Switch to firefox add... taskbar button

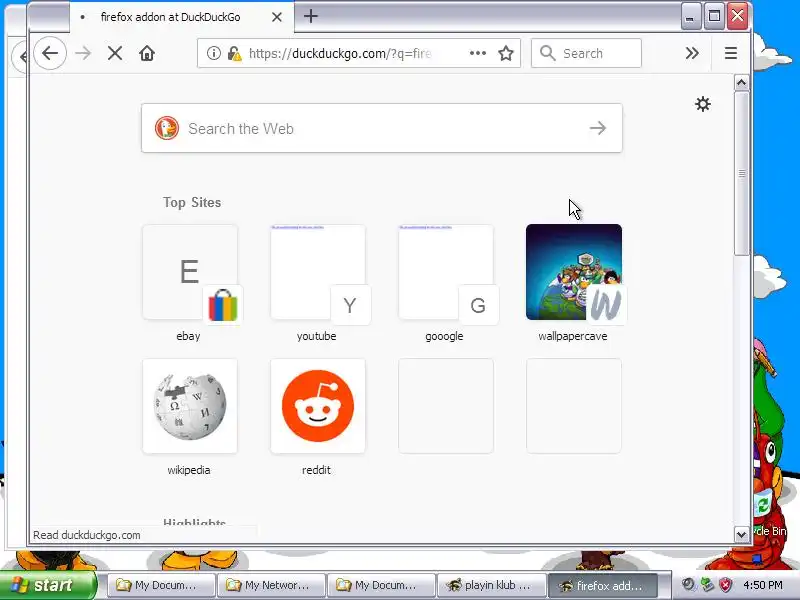[x=603, y=585]
